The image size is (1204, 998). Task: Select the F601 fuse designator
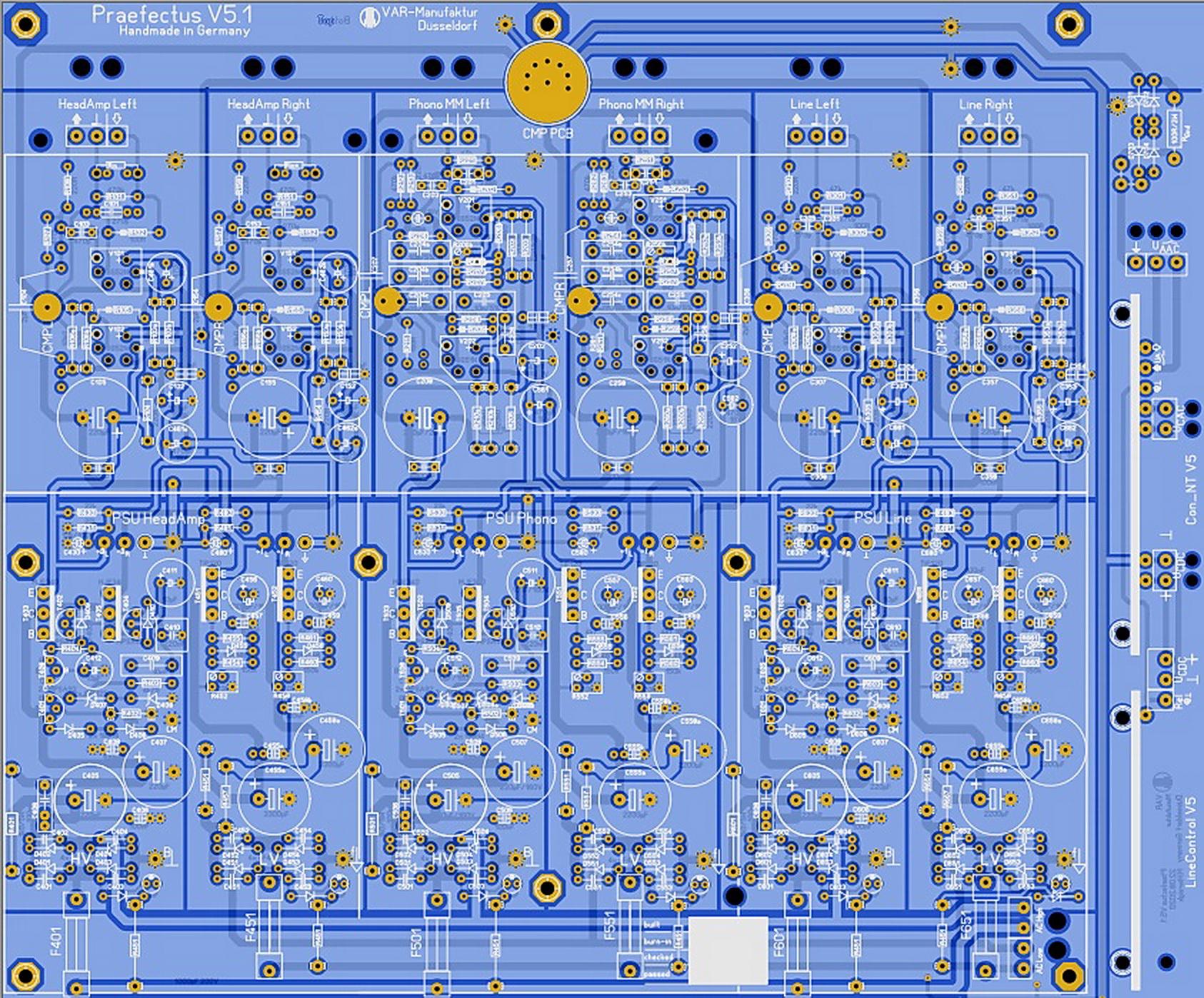tap(778, 942)
